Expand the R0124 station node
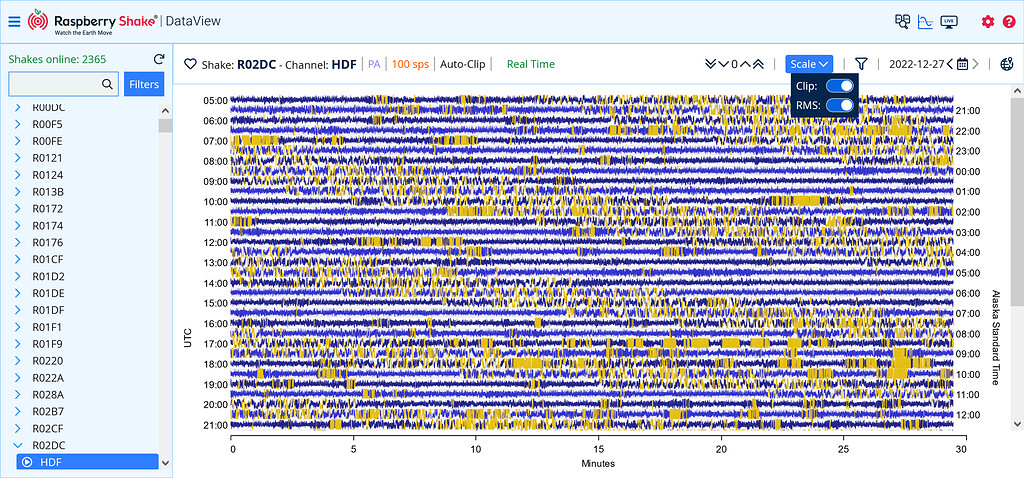This screenshot has width=1024, height=478. pyautogui.click(x=18, y=175)
